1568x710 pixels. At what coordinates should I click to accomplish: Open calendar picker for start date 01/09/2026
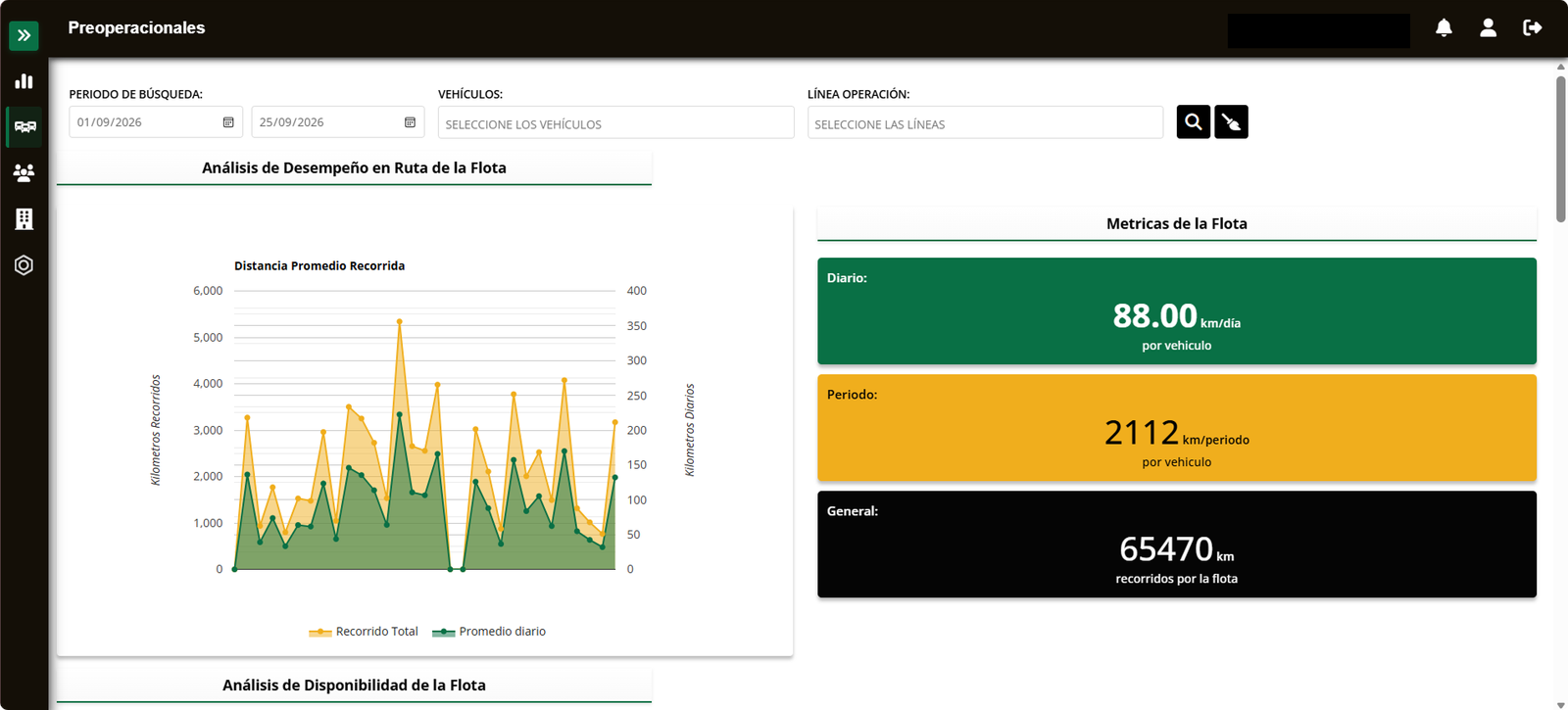(228, 122)
